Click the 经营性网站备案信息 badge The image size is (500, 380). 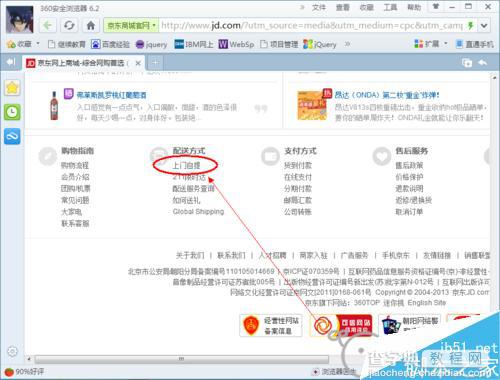coord(271,326)
